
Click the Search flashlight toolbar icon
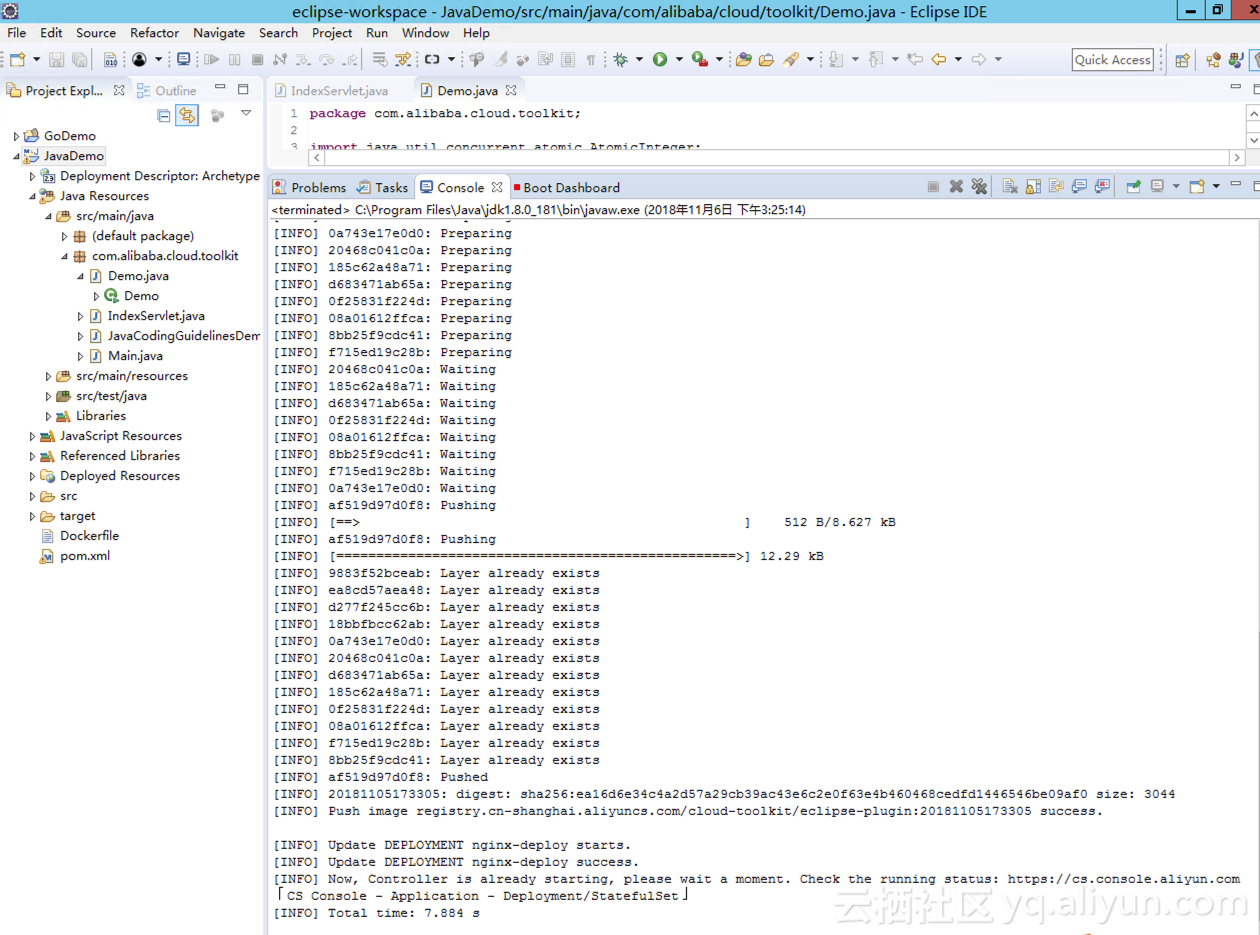pyautogui.click(x=791, y=60)
